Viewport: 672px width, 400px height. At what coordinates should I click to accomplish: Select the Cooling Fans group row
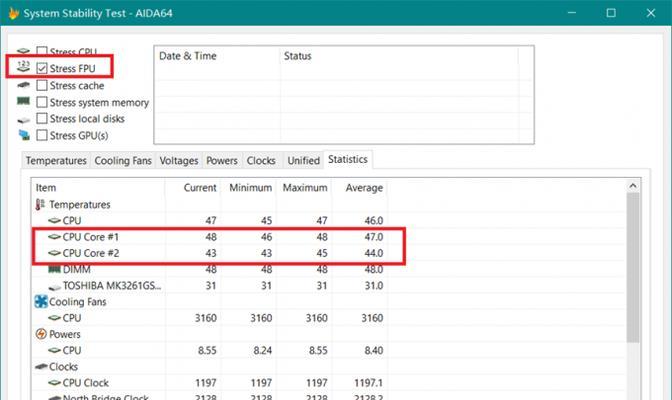pyautogui.click(x=78, y=302)
